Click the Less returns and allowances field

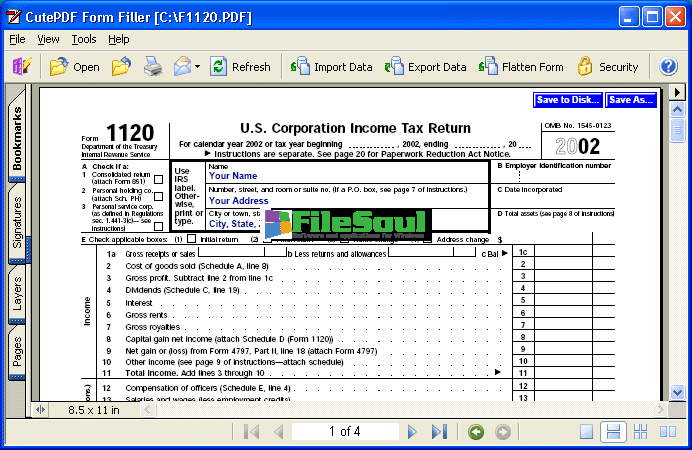coord(432,252)
